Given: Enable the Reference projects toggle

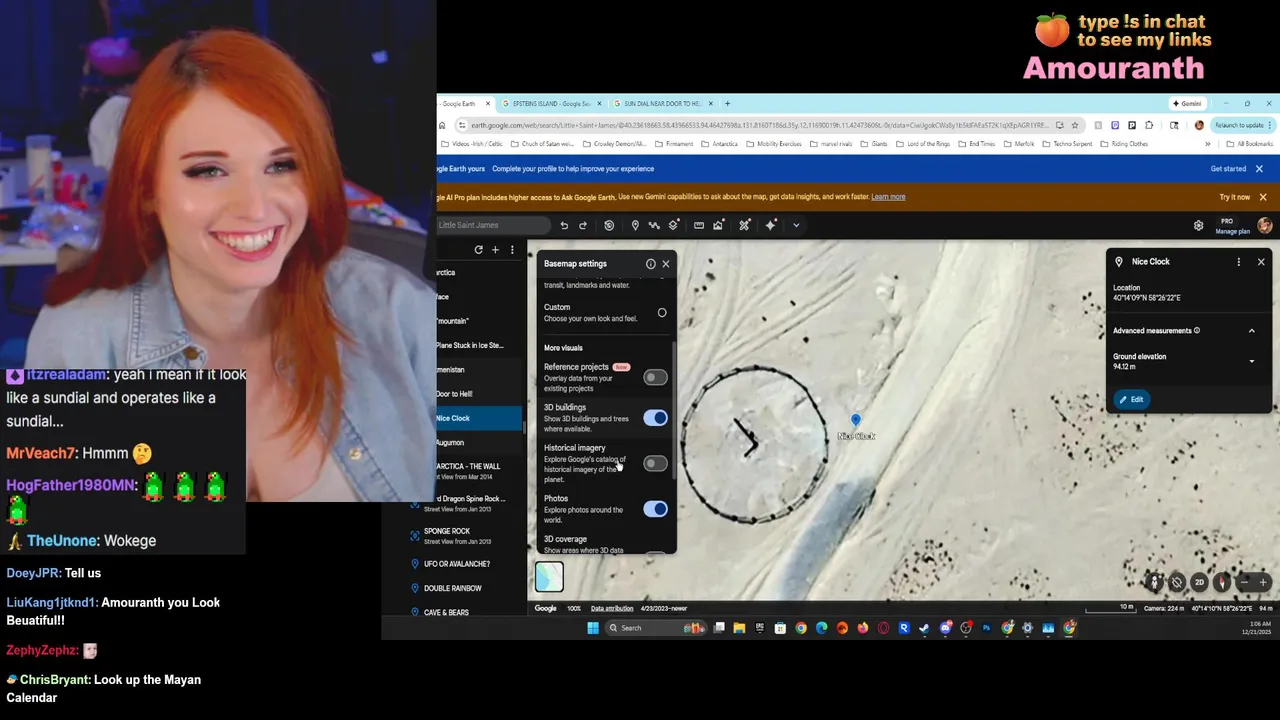Looking at the screenshot, I should coord(655,377).
